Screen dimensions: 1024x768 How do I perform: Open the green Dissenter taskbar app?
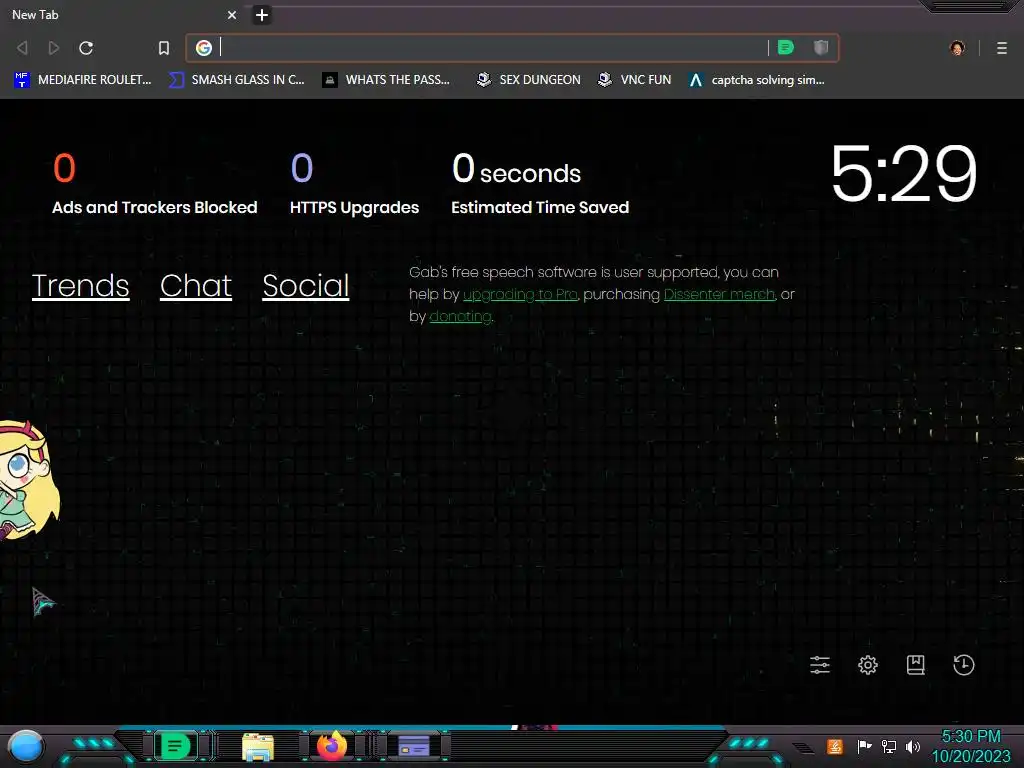(175, 746)
